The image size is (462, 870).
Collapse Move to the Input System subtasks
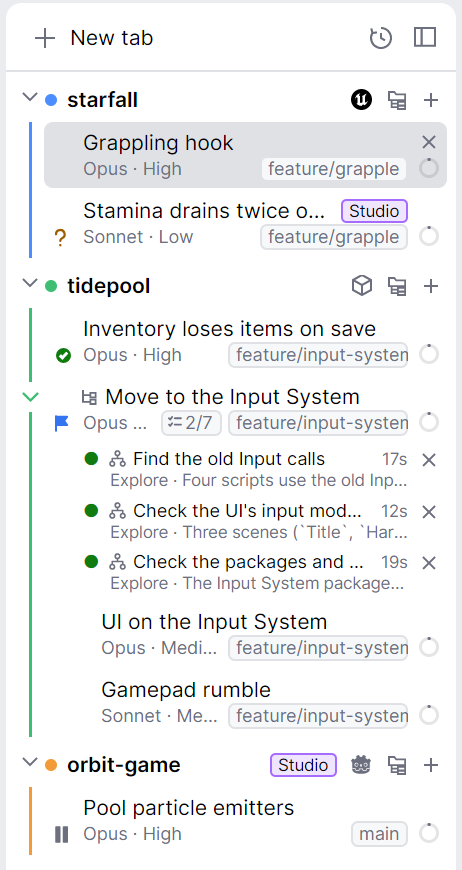coord(30,397)
